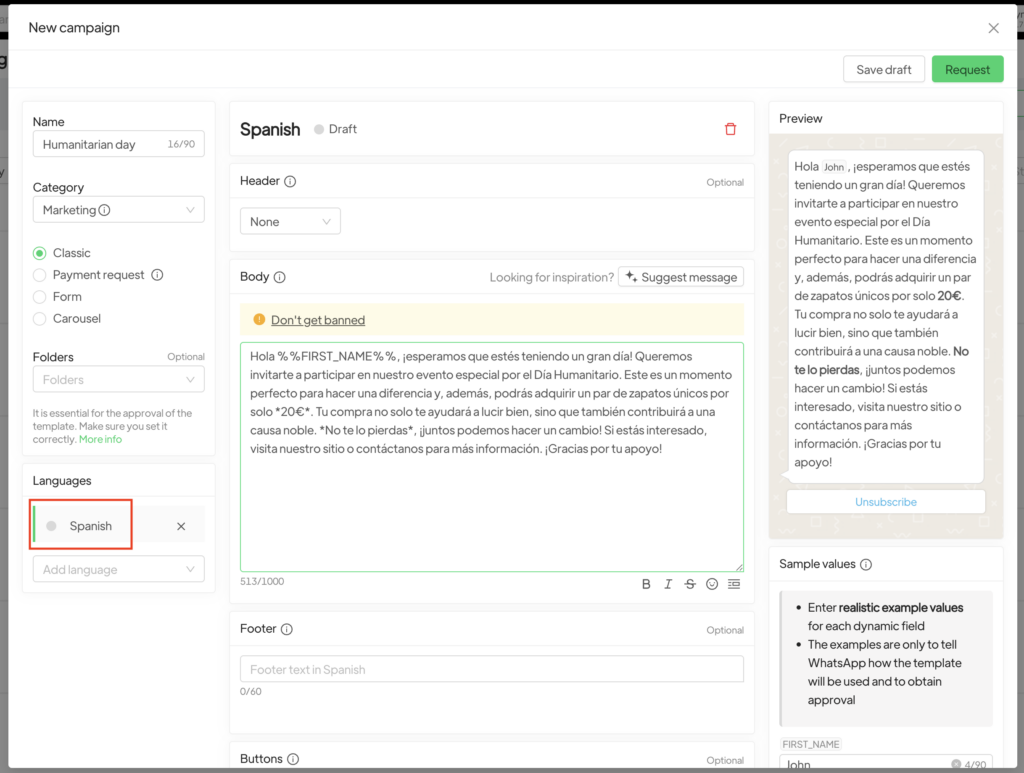Image resolution: width=1024 pixels, height=773 pixels.
Task: Apply bold formatting to body text
Action: point(646,584)
